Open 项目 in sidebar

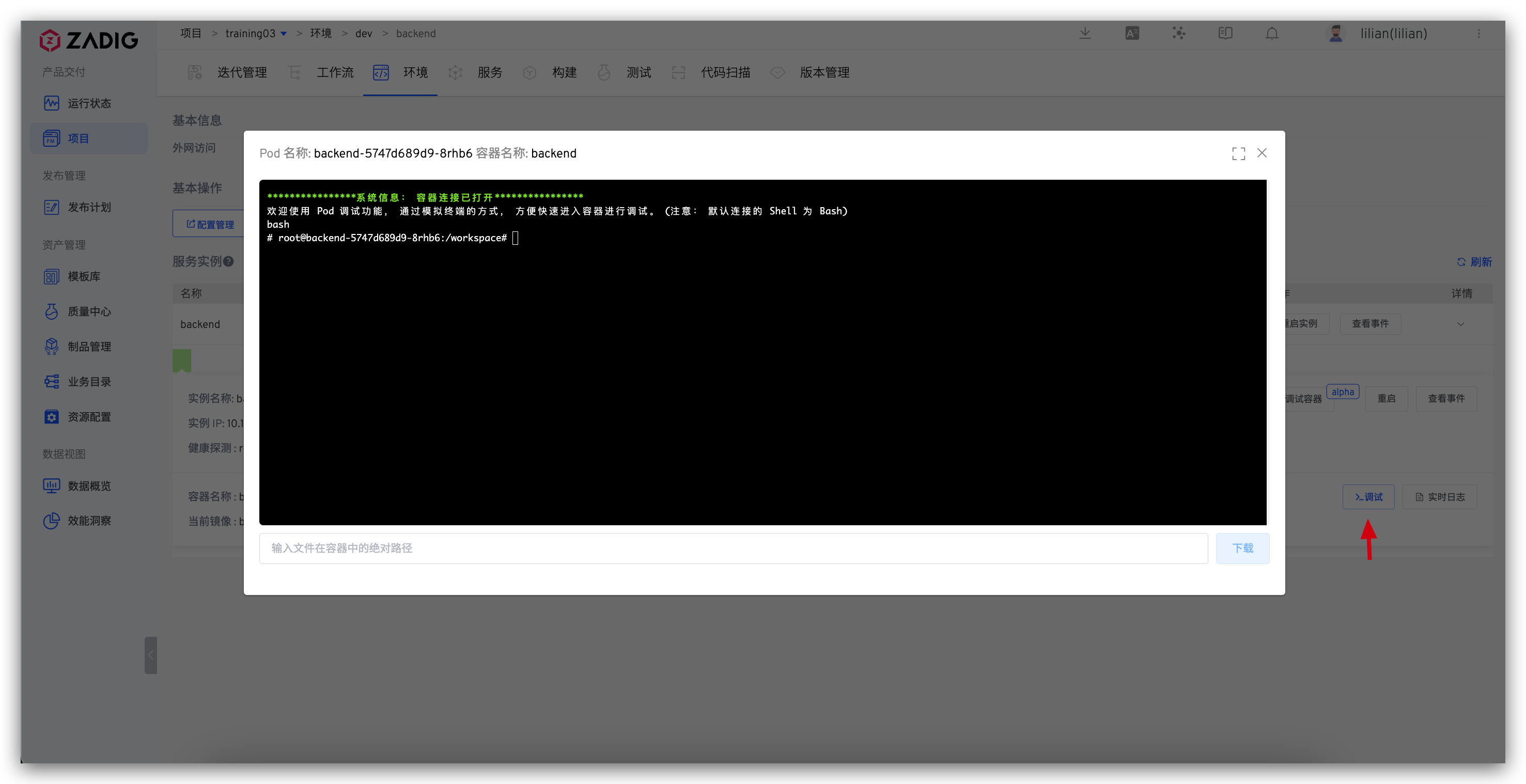(89, 138)
